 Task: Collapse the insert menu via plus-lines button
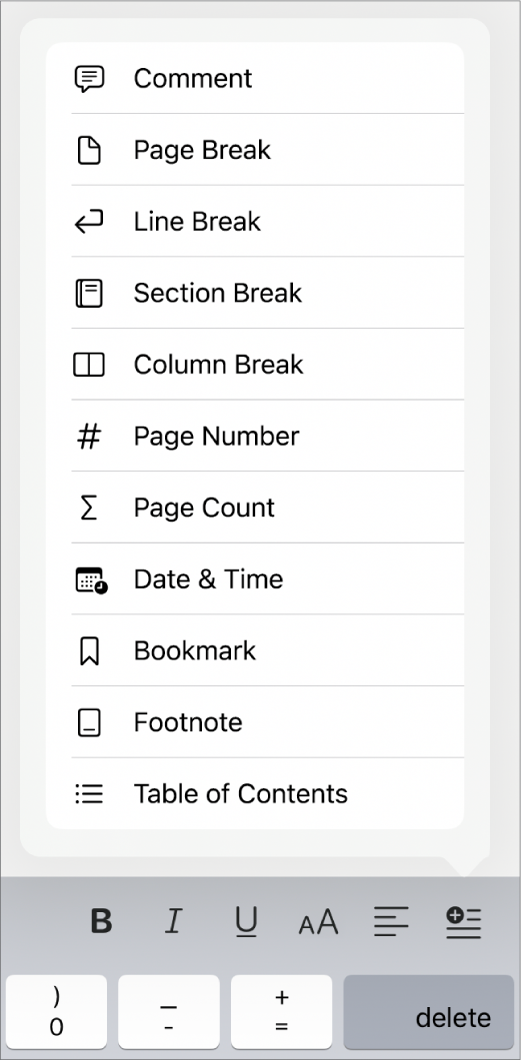tap(463, 923)
